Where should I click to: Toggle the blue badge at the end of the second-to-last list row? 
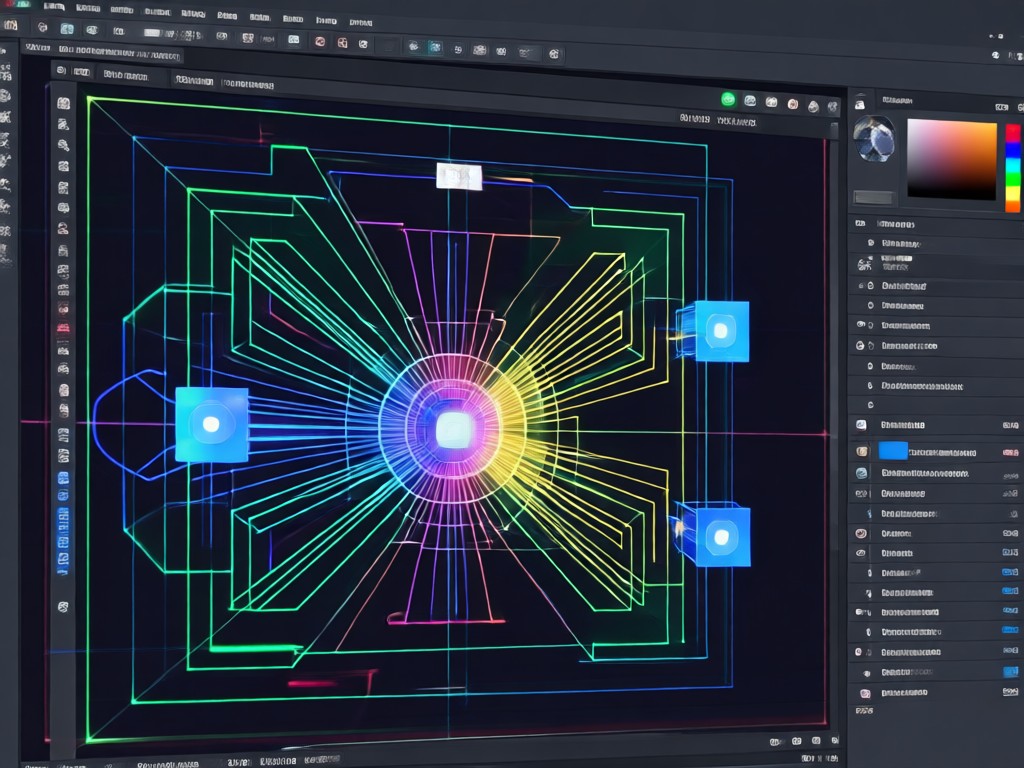pos(1010,672)
